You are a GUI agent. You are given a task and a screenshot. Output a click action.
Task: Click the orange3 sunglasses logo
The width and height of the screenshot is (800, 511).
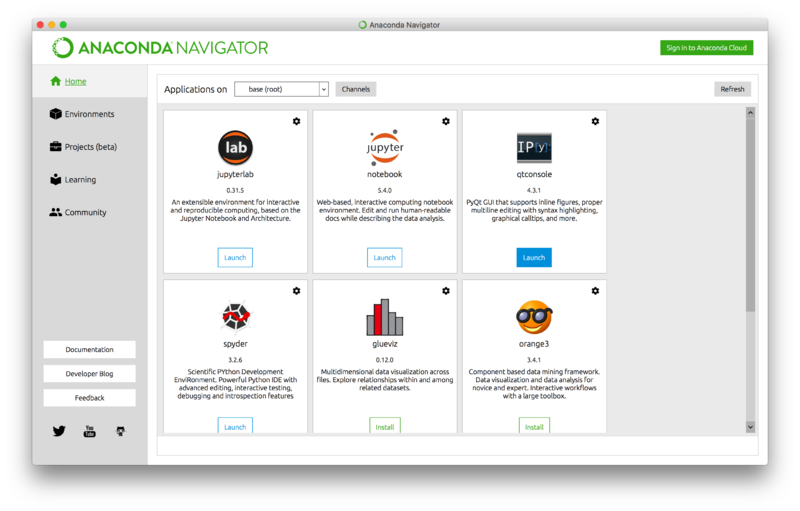coord(534,317)
